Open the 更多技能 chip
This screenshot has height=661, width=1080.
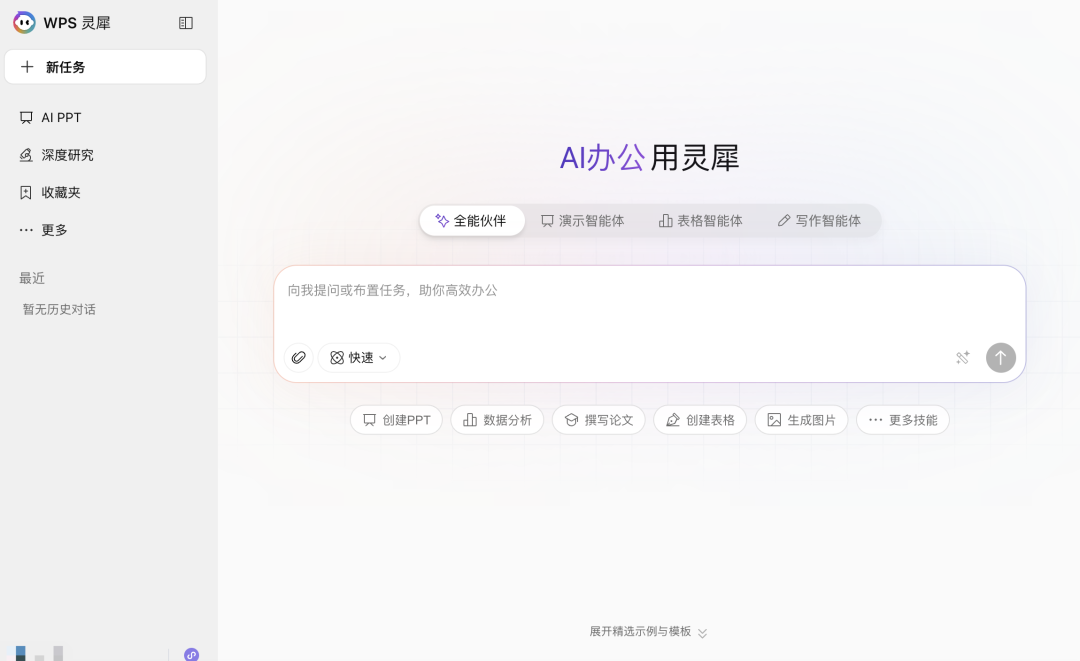coord(903,420)
